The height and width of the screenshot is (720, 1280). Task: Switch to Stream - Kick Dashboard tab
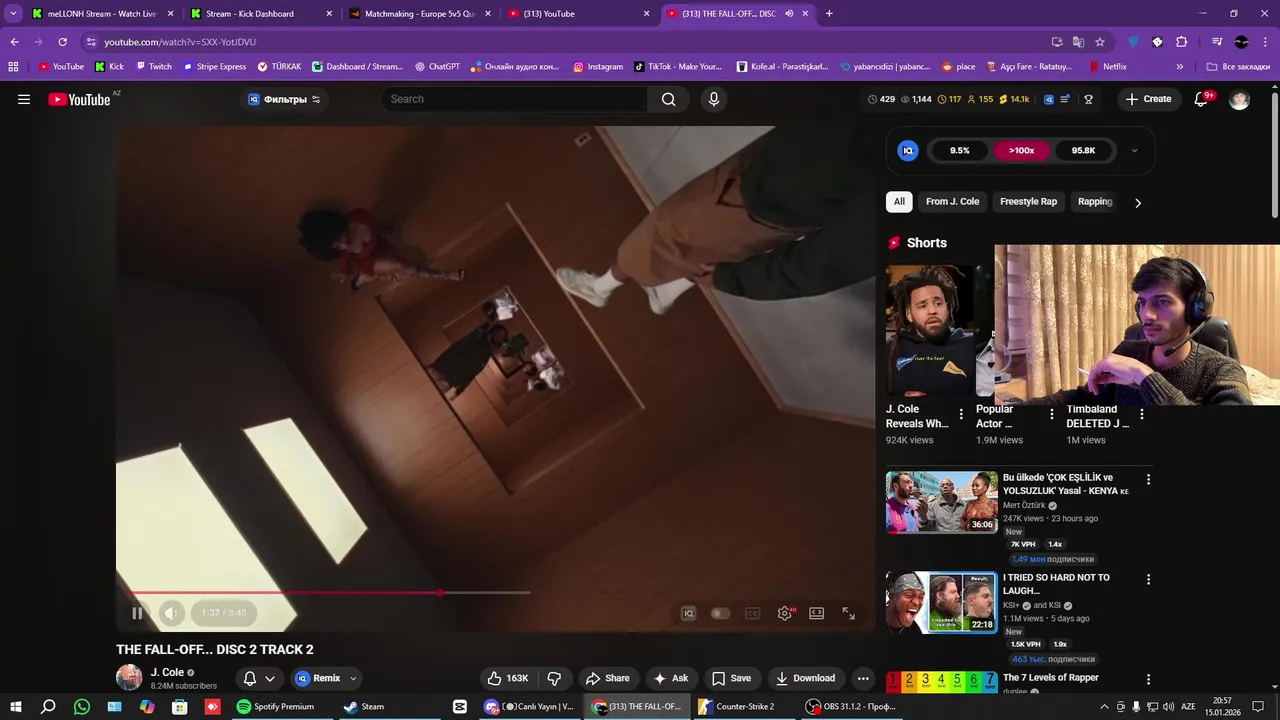(x=256, y=14)
